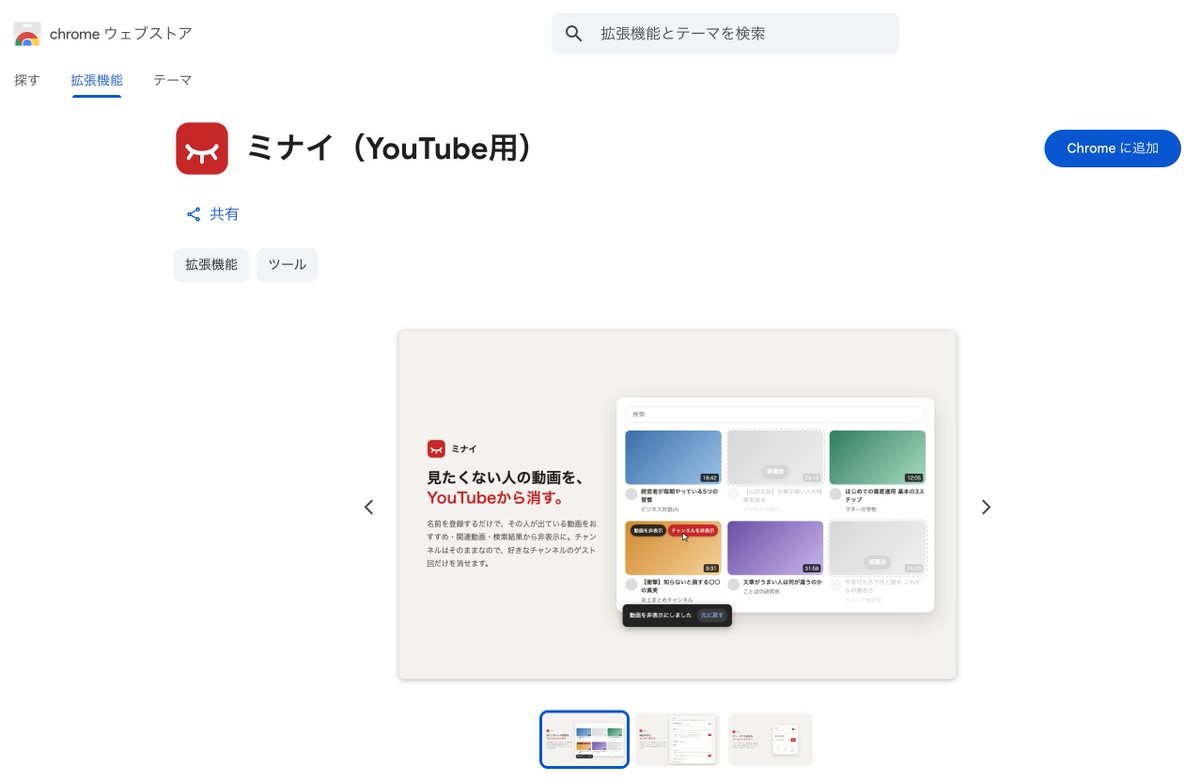The image size is (1200, 782).
Task: Open the テーマ tab
Action: click(172, 80)
